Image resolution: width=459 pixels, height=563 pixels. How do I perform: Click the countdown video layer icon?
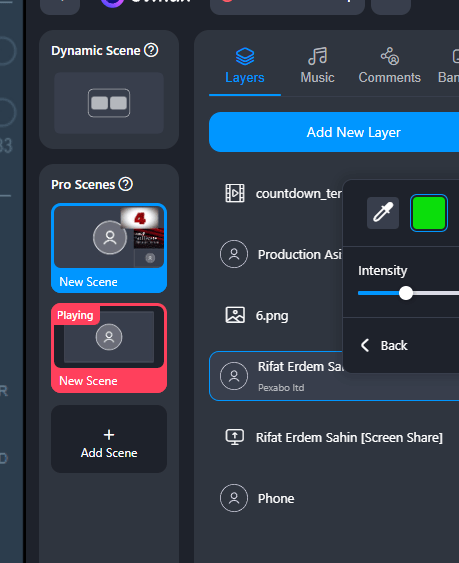(x=235, y=193)
